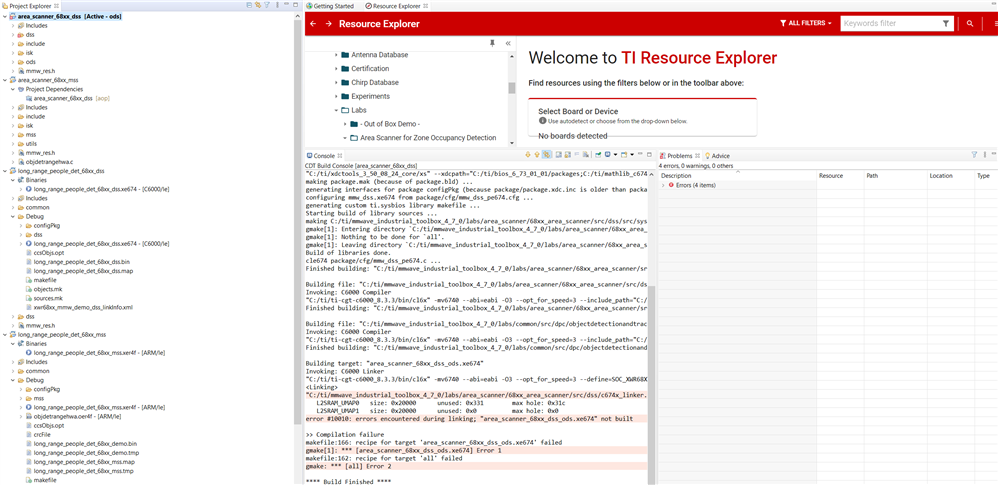Expand Antenna Database folder
The image size is (998, 485).
coord(337,55)
